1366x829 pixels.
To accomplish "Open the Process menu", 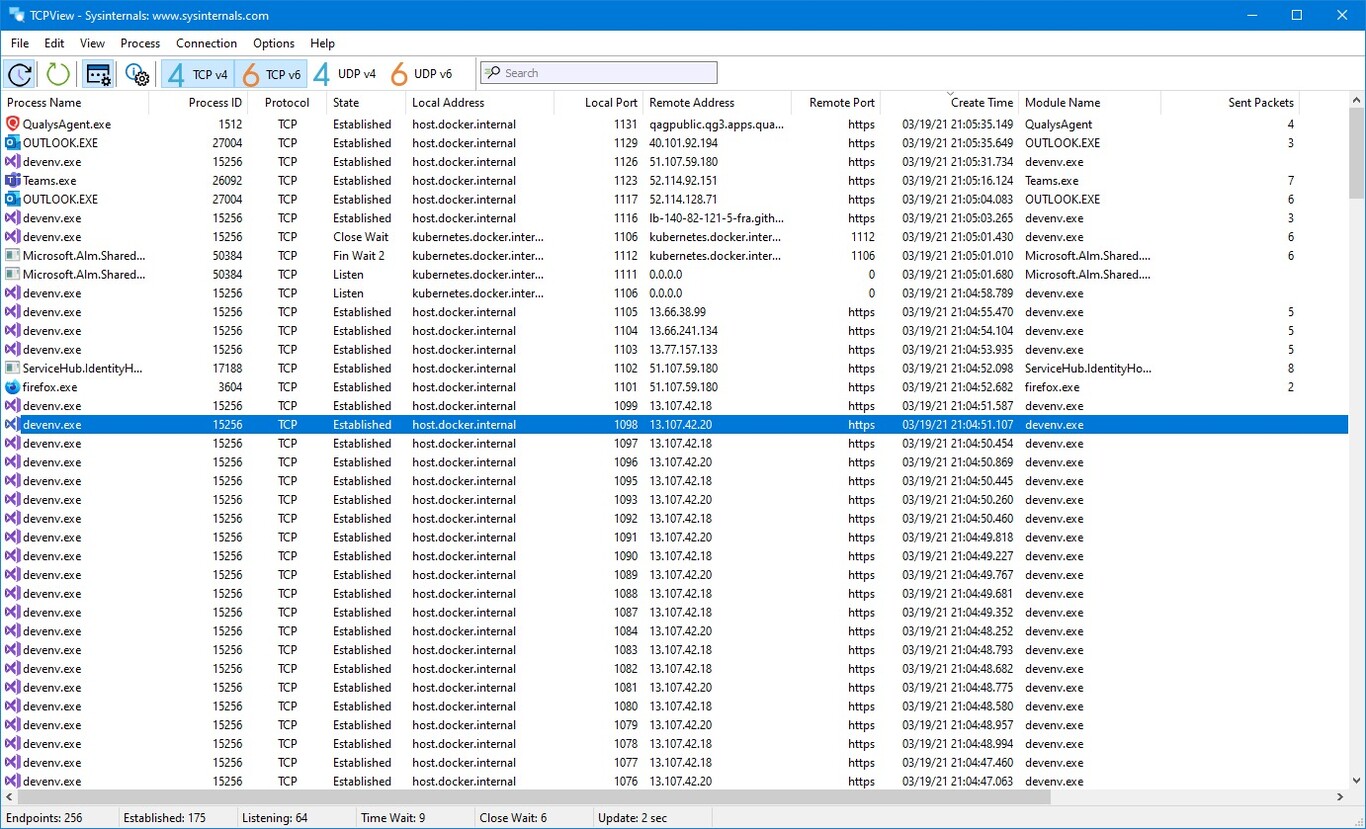I will (x=140, y=43).
